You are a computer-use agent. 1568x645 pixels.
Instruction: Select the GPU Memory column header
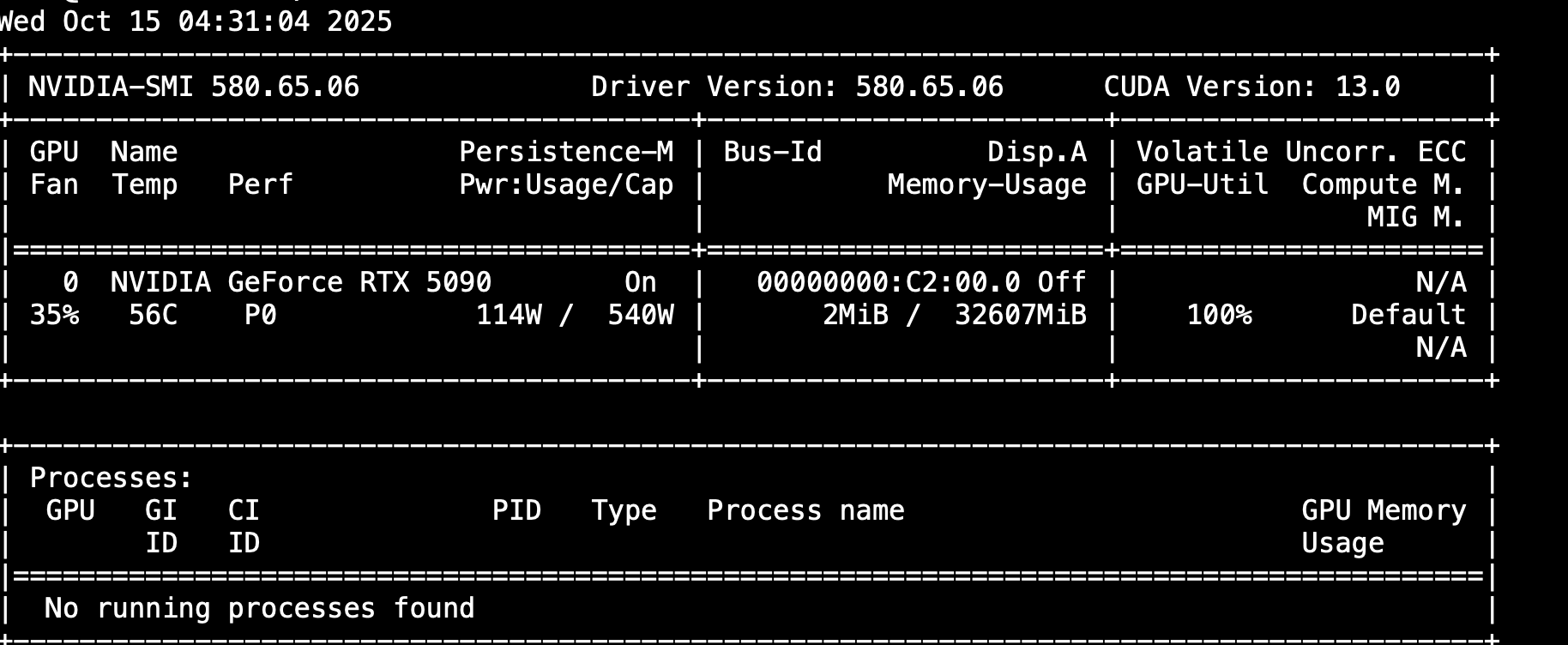(1384, 510)
